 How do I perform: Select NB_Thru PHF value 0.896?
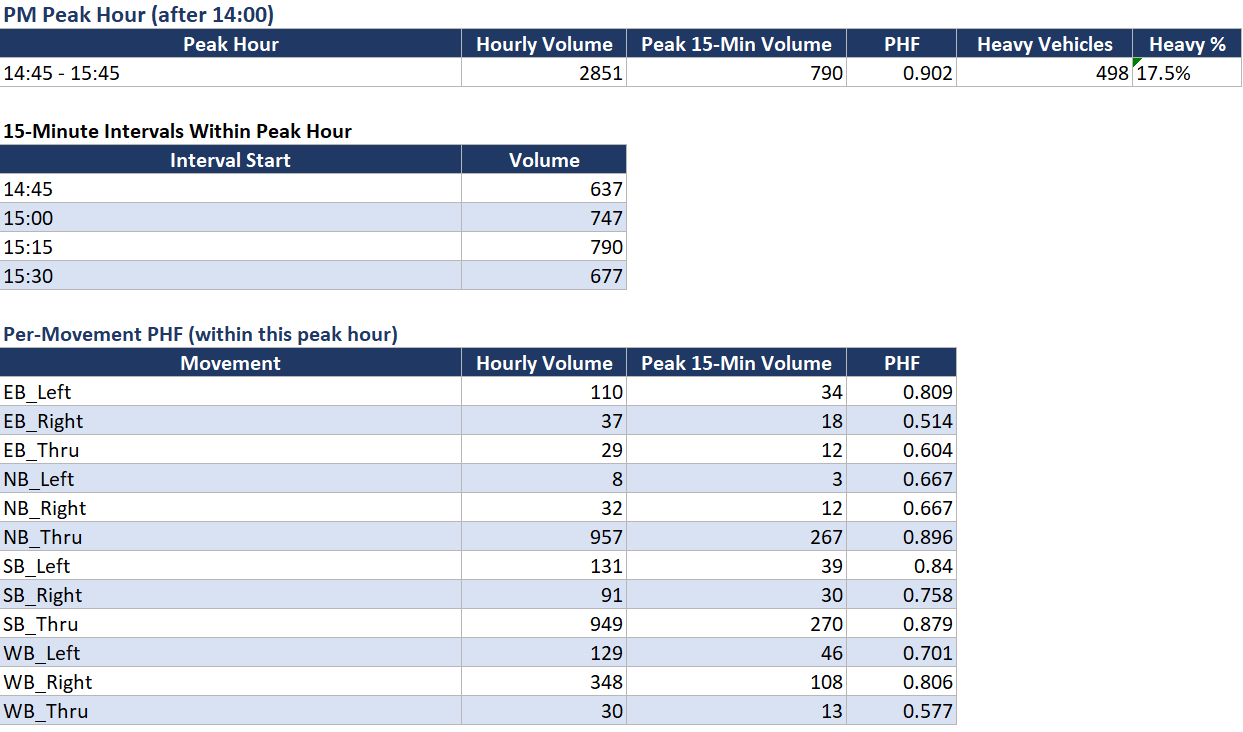901,537
